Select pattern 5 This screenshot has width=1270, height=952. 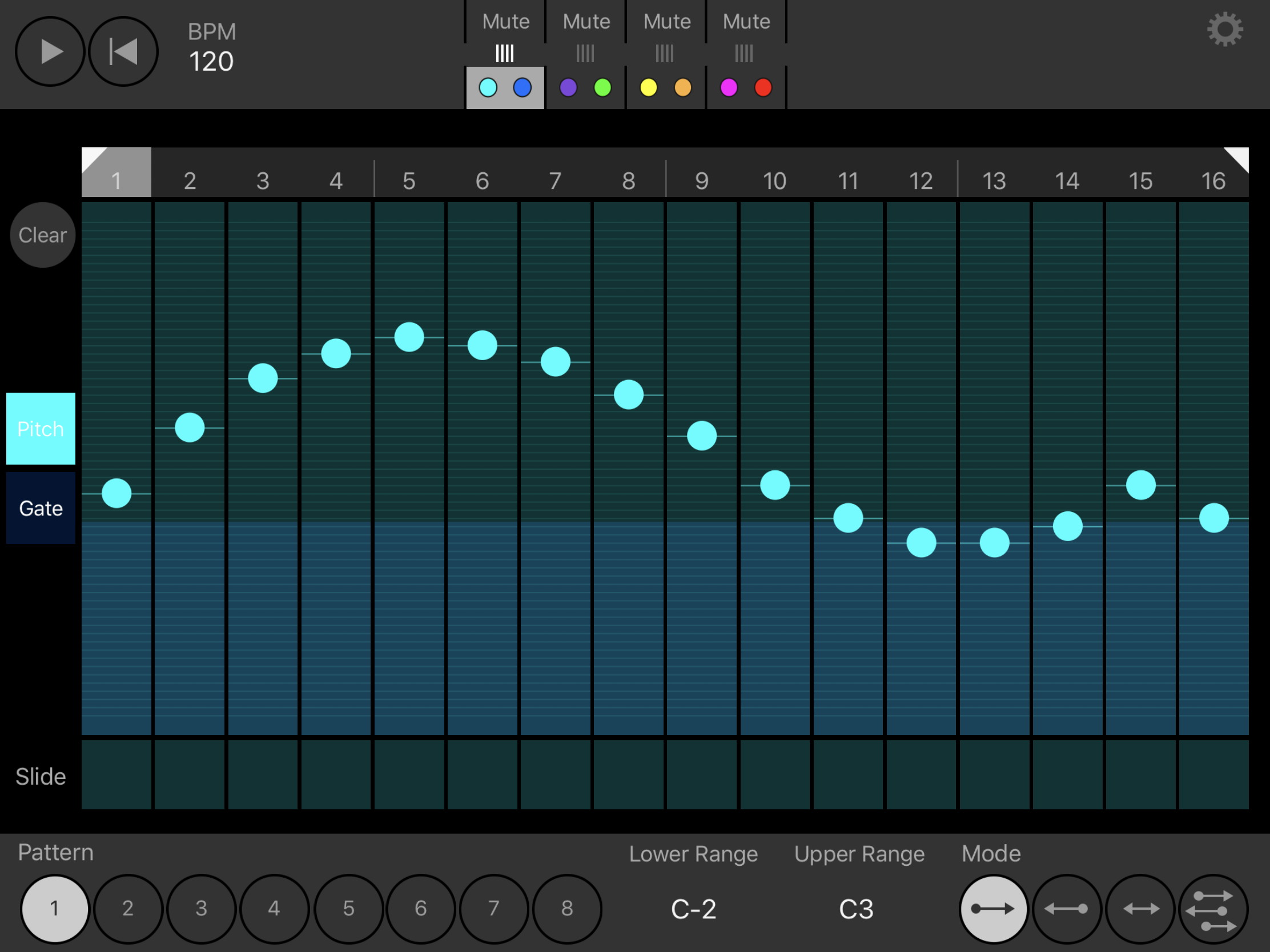[348, 909]
